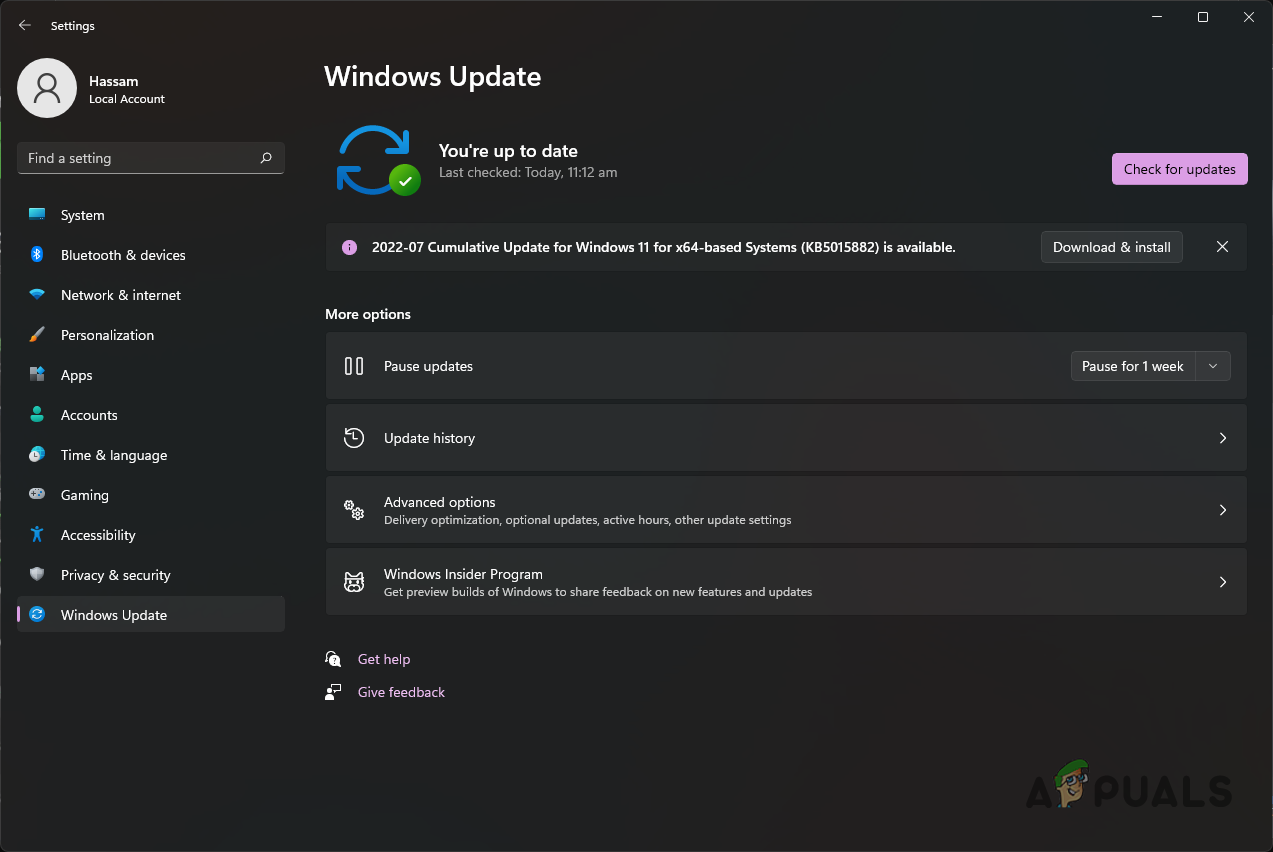Open System settings from the sidebar

point(81,214)
